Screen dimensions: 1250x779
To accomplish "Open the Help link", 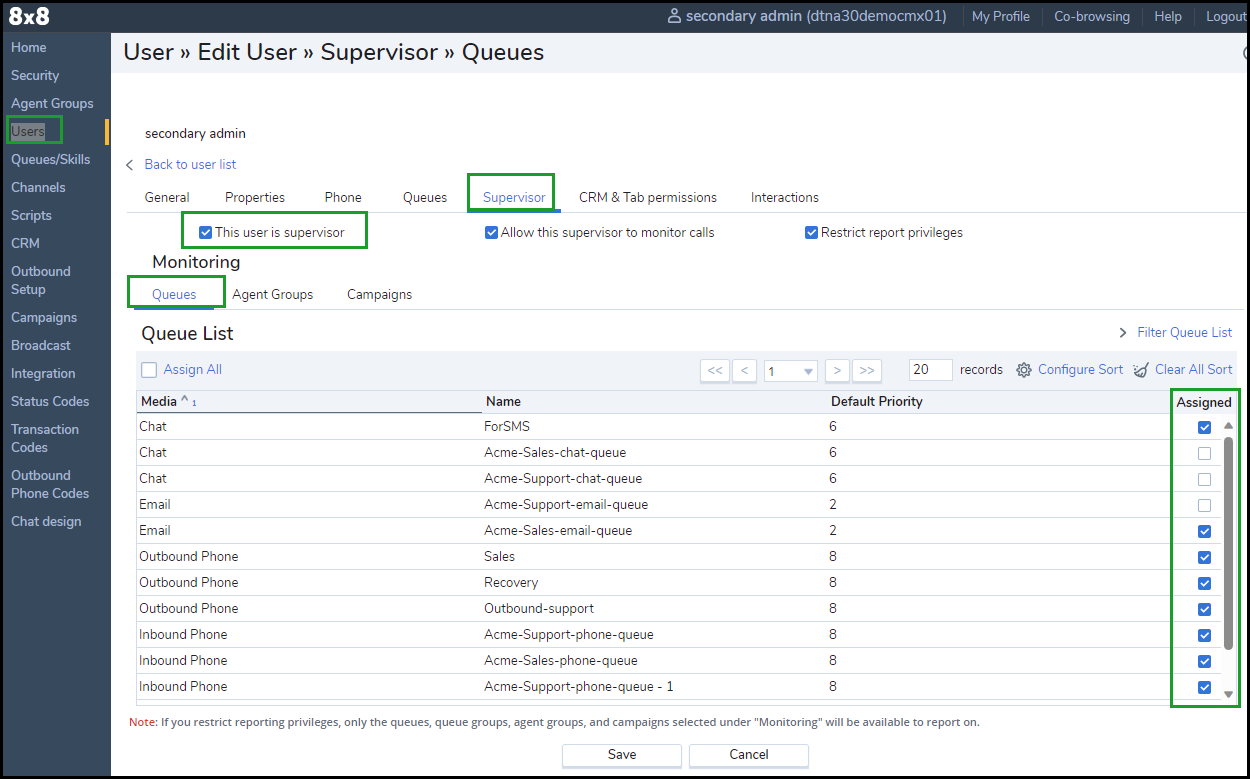I will click(x=1168, y=17).
